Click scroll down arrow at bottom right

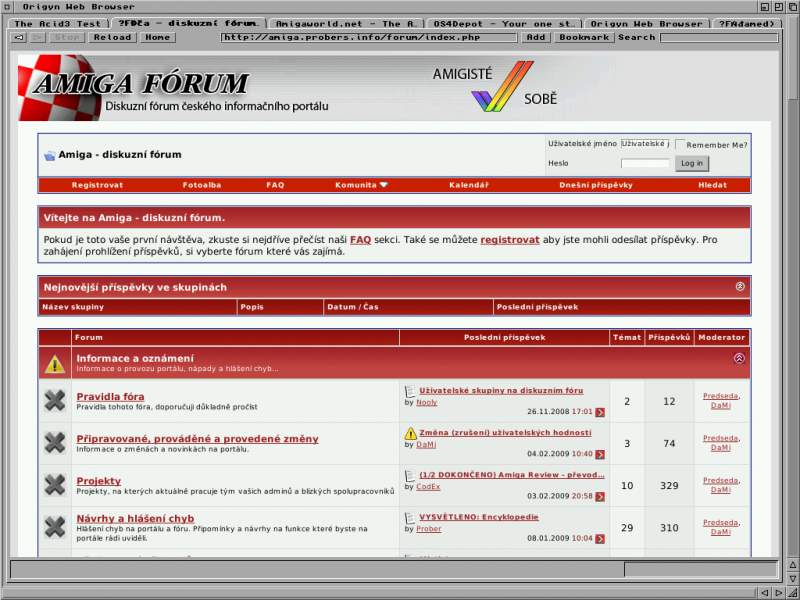(x=792, y=578)
